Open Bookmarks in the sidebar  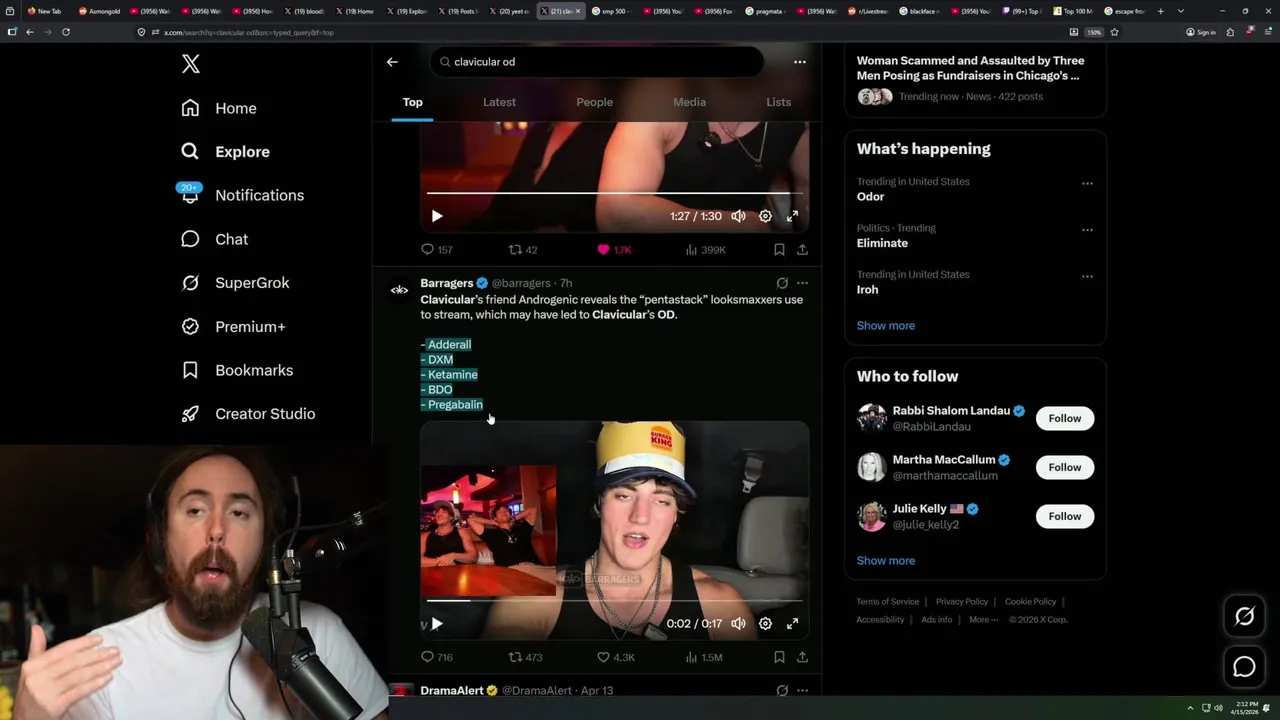237,370
